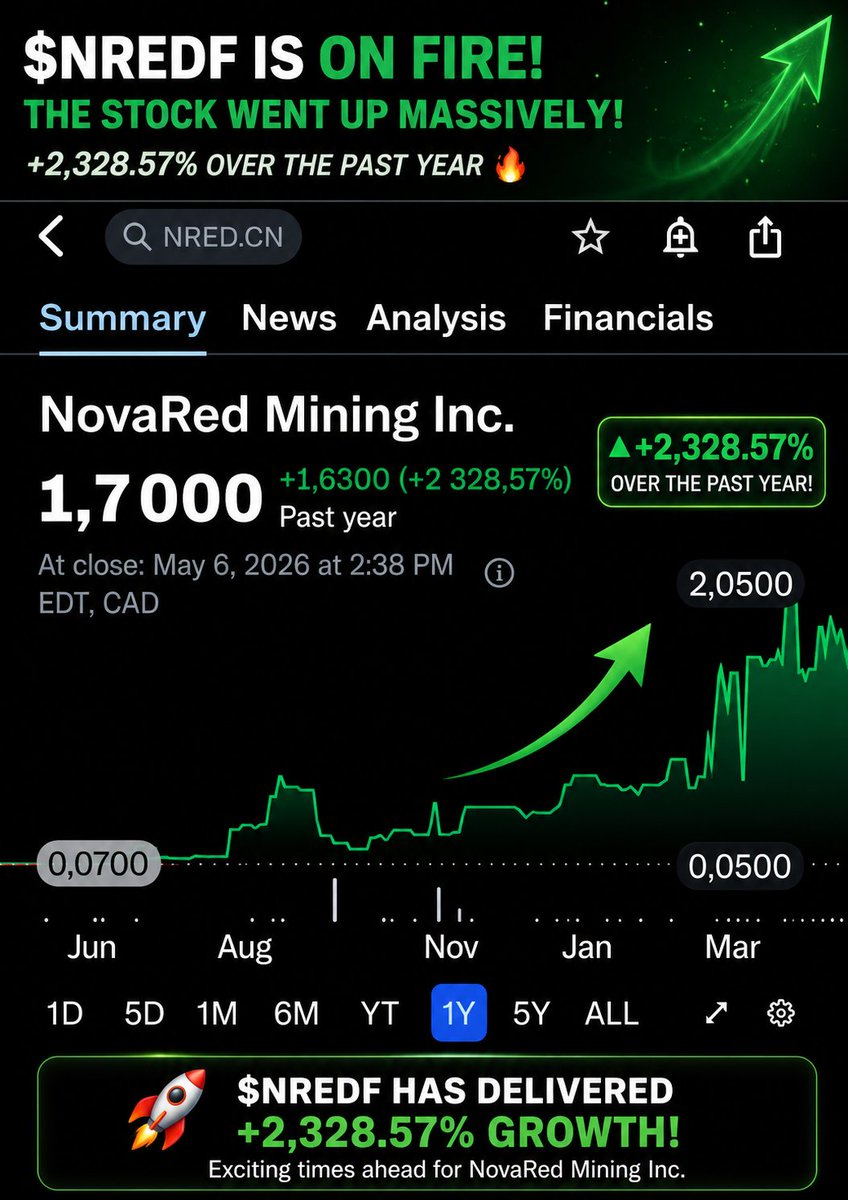This screenshot has height=1200, width=848.
Task: Select the 1M chart range
Action: [217, 1014]
